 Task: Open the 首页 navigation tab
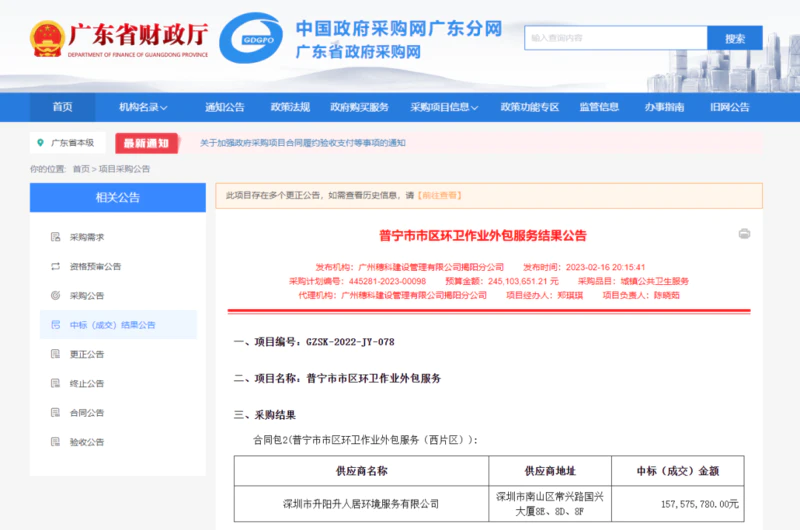(x=62, y=107)
